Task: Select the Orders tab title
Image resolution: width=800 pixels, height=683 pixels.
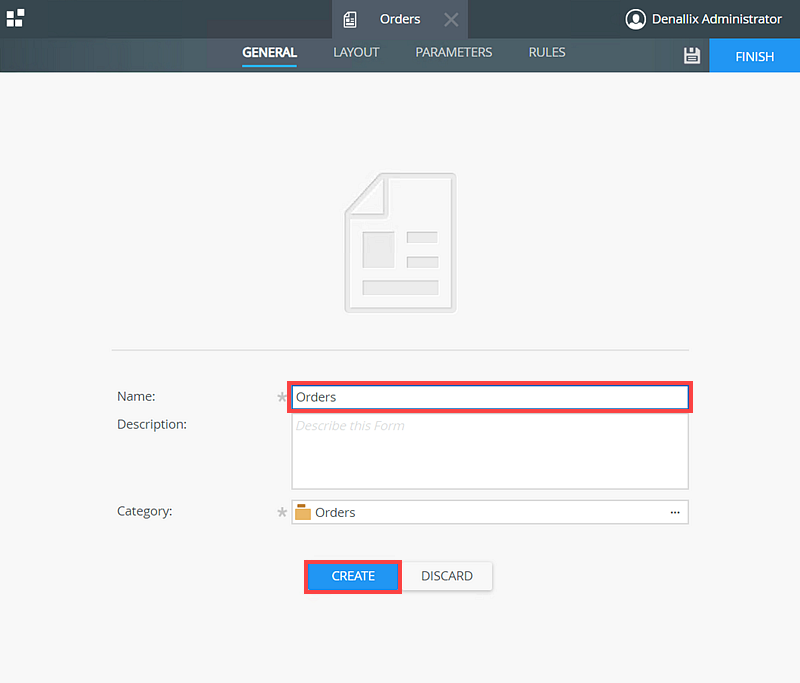Action: click(x=400, y=19)
